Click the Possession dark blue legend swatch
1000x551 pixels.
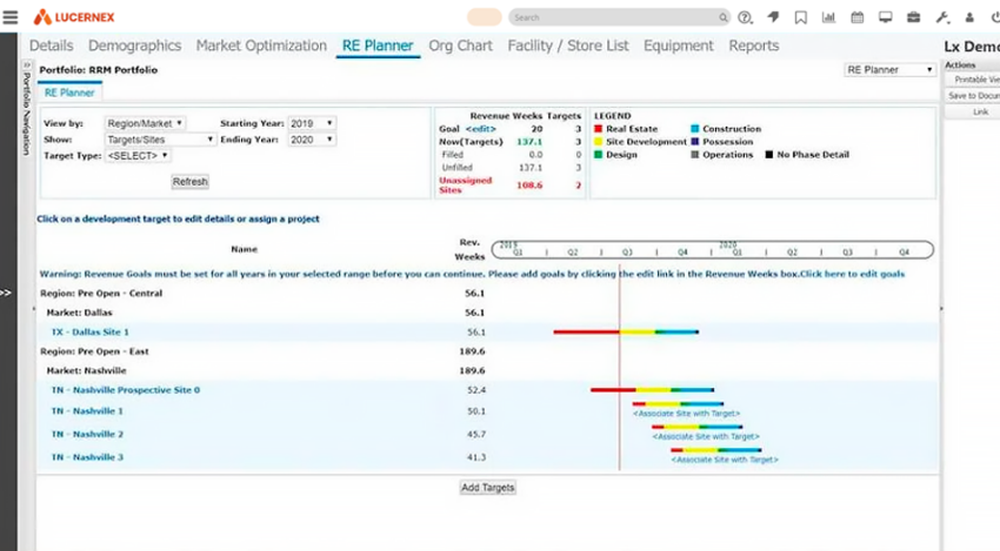(695, 142)
